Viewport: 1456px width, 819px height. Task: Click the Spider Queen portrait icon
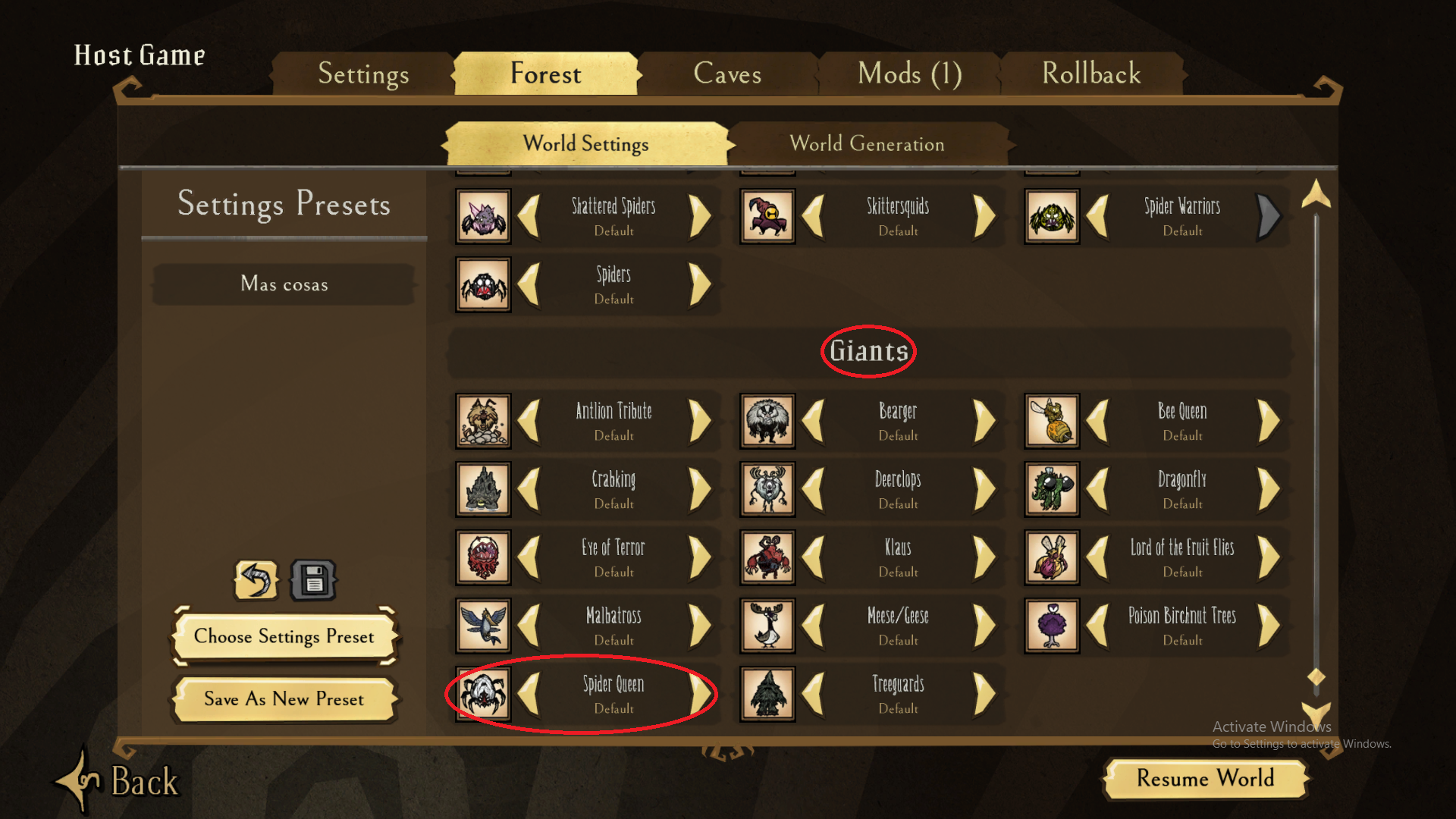click(483, 694)
